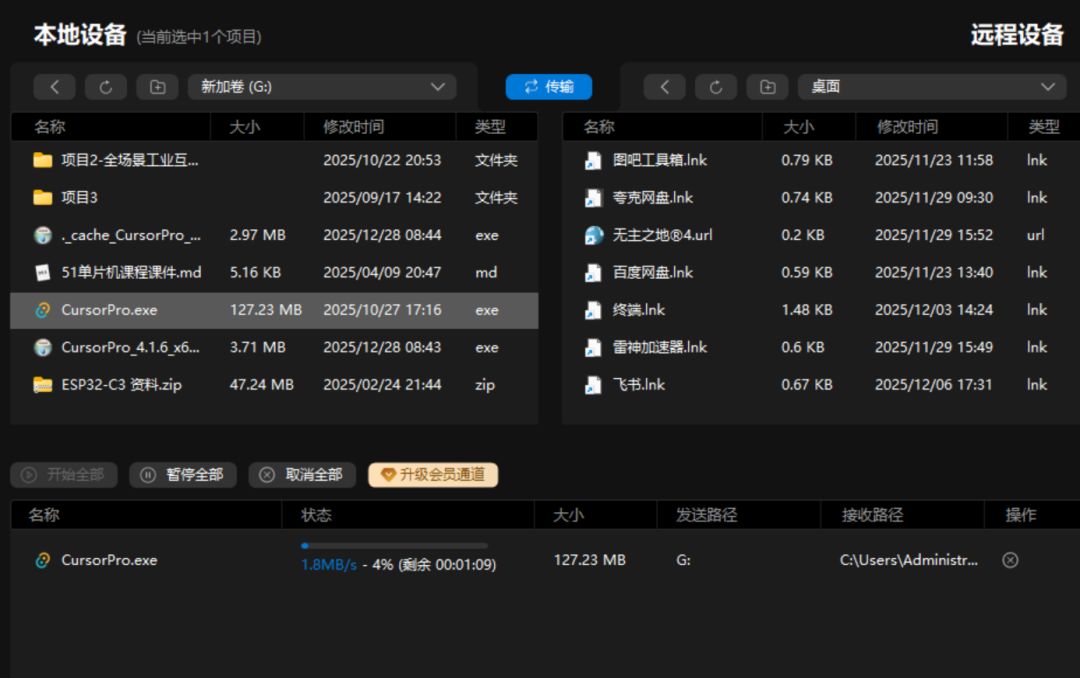Create new folder in local device

click(x=158, y=87)
